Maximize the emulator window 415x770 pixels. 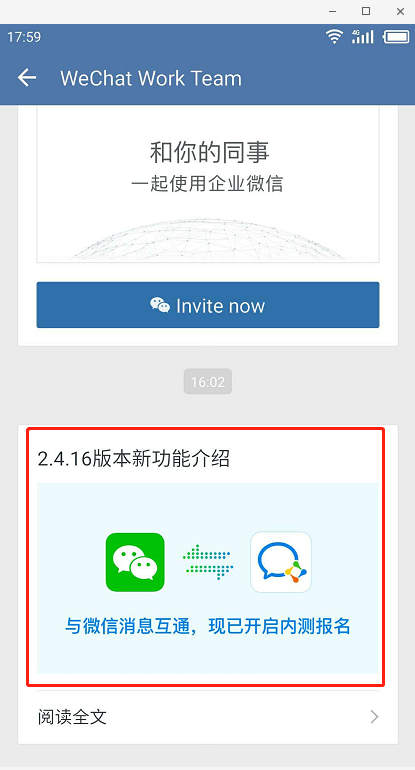(x=366, y=11)
